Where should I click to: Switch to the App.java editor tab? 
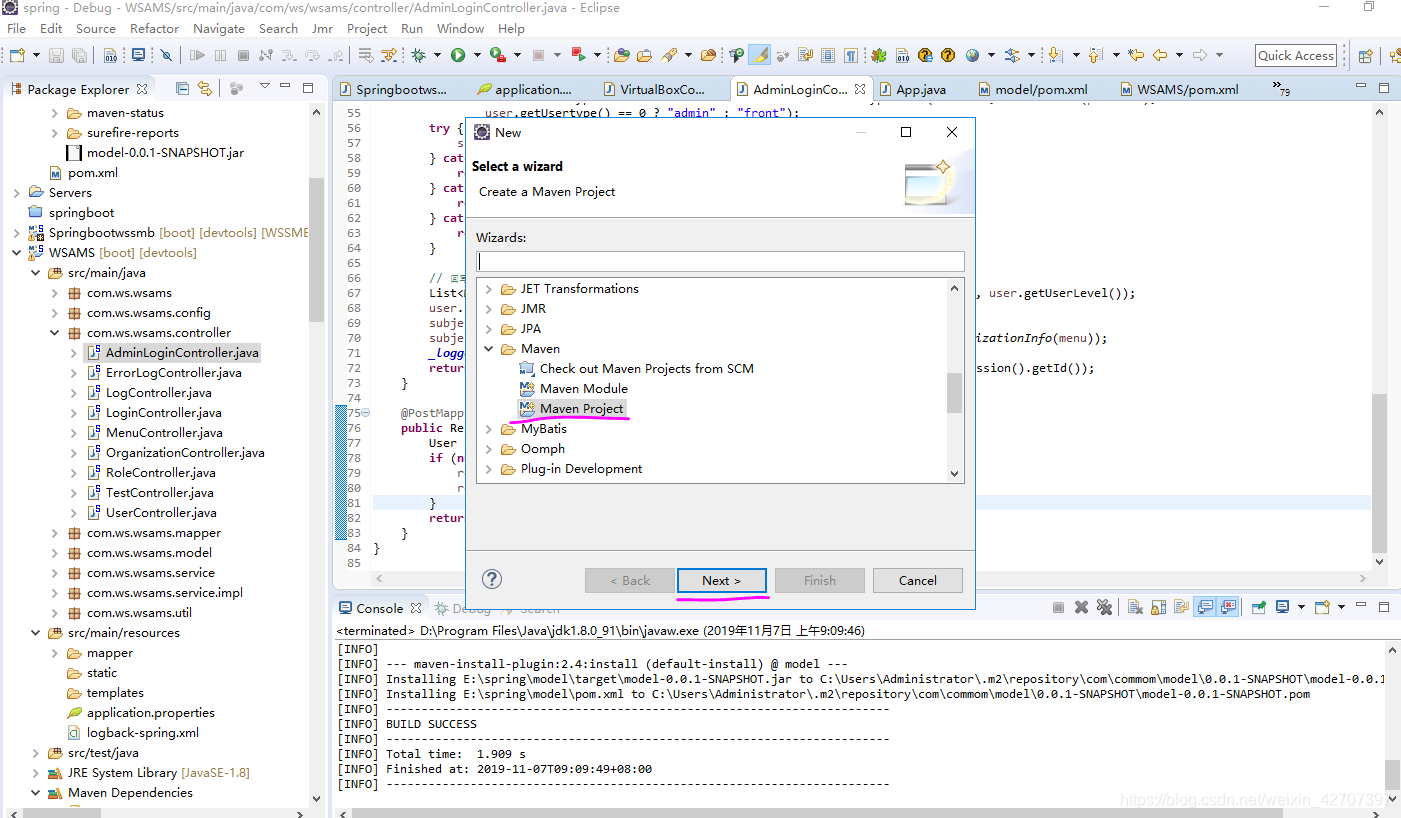(921, 89)
